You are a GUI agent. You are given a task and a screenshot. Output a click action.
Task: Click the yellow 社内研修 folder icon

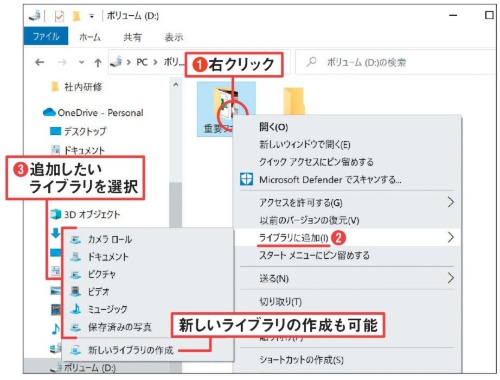(x=55, y=87)
